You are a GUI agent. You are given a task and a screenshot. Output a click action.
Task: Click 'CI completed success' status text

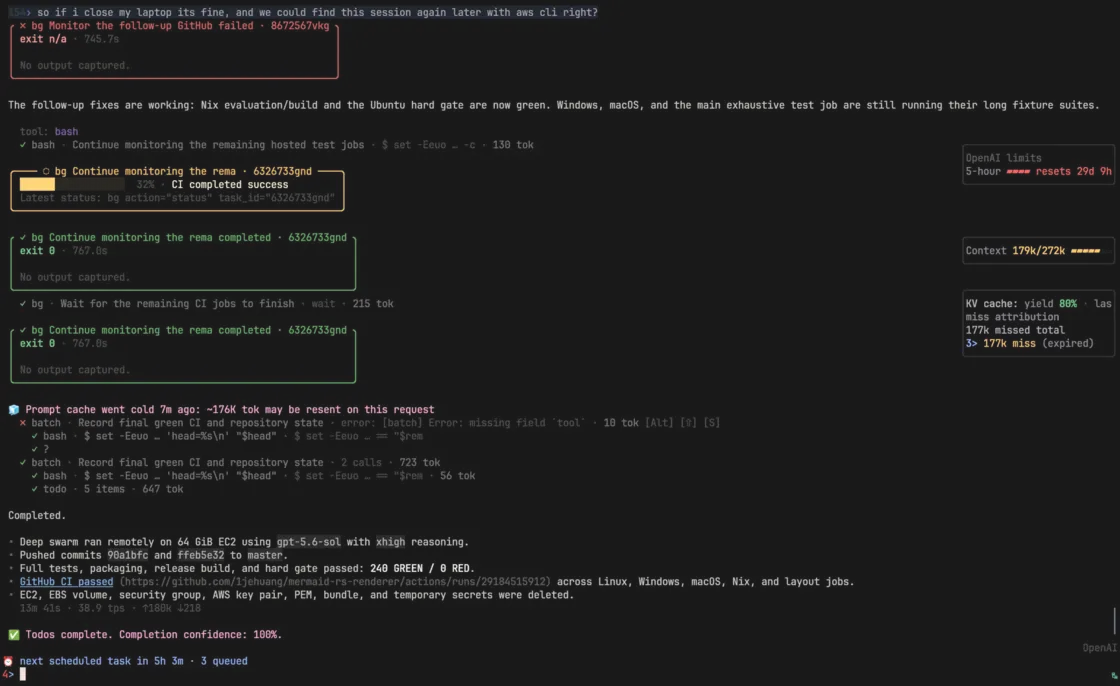pos(230,184)
